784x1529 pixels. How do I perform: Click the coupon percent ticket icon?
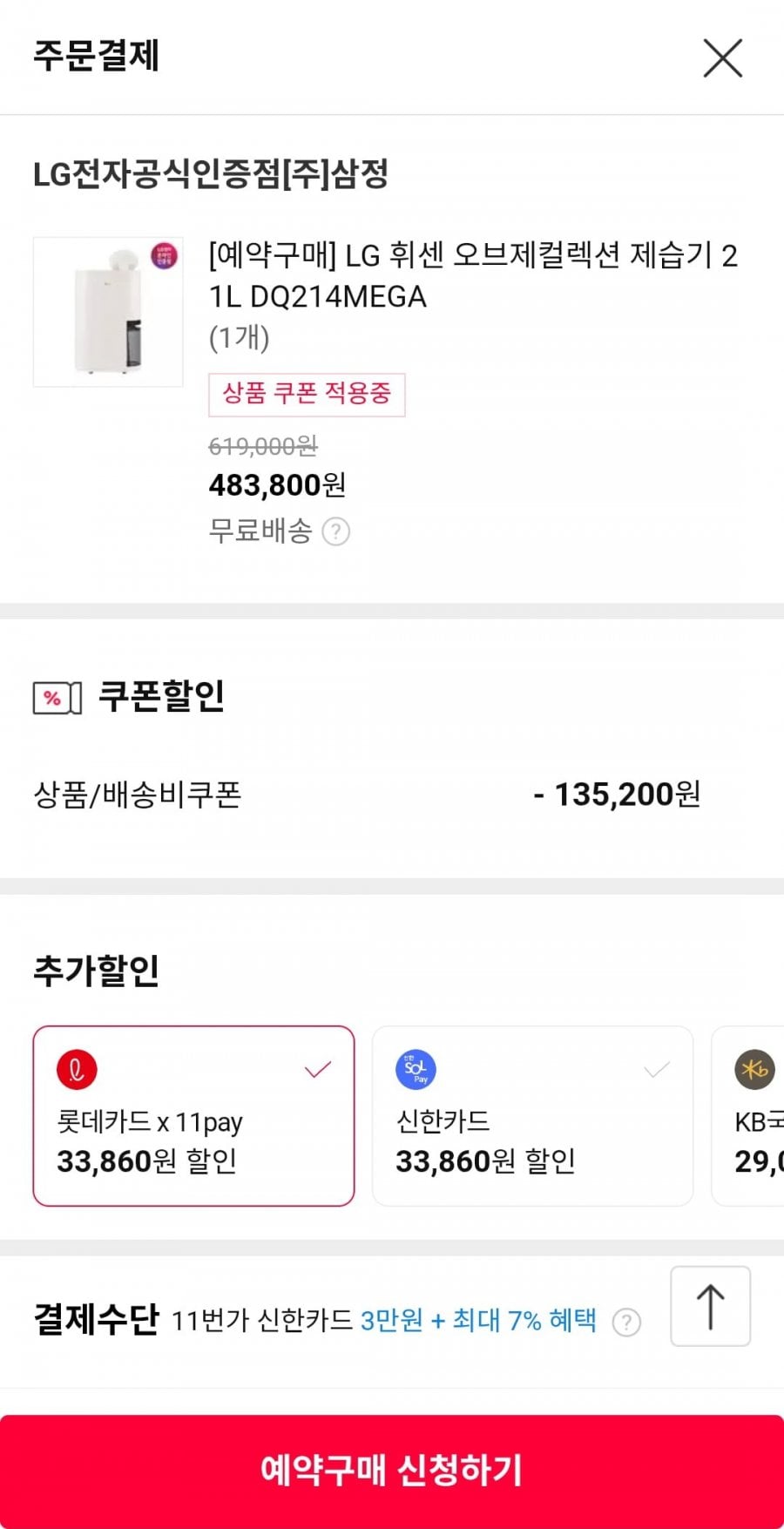pos(57,698)
